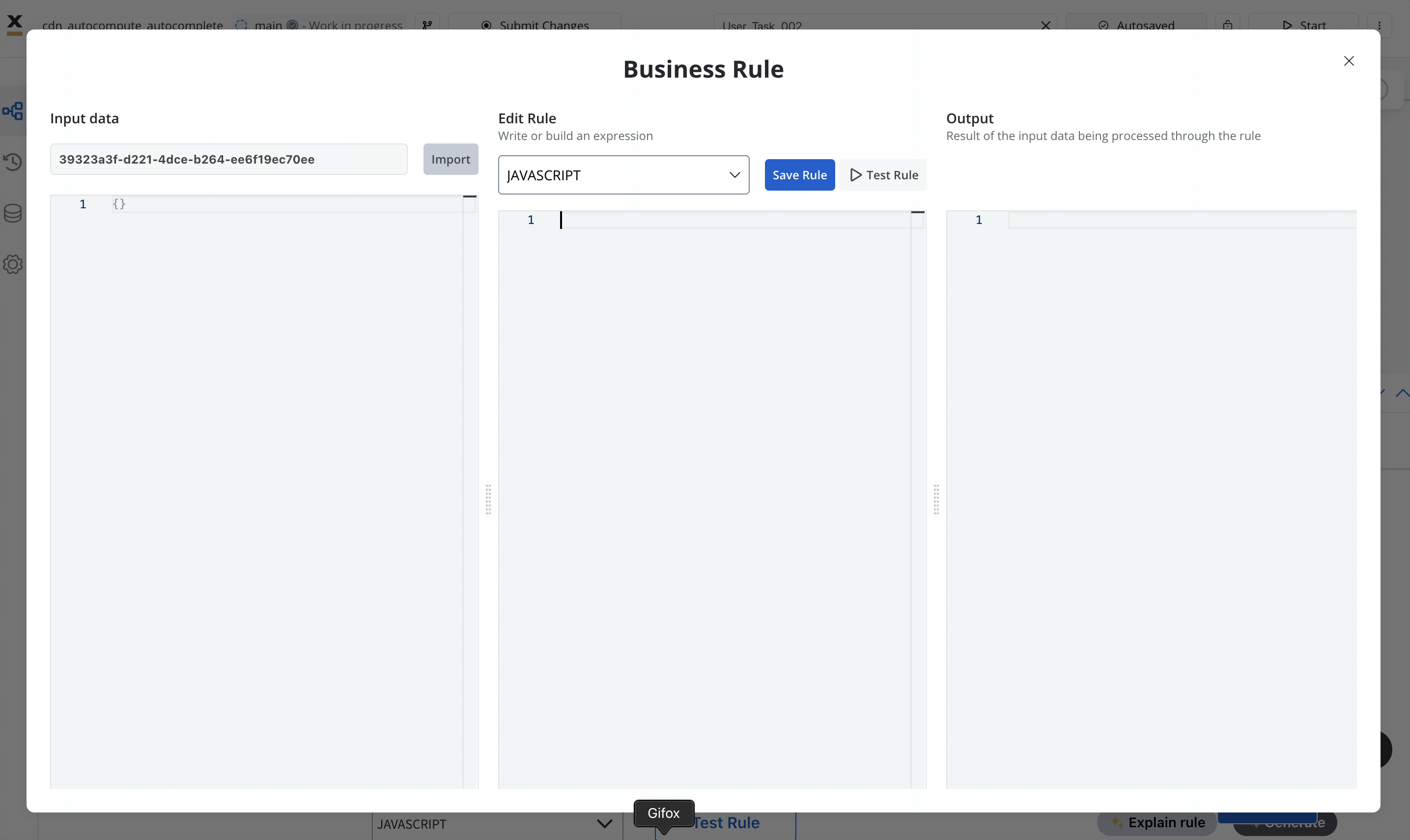Click resize handle between Edit and Output
The height and width of the screenshot is (840, 1410).
point(936,499)
